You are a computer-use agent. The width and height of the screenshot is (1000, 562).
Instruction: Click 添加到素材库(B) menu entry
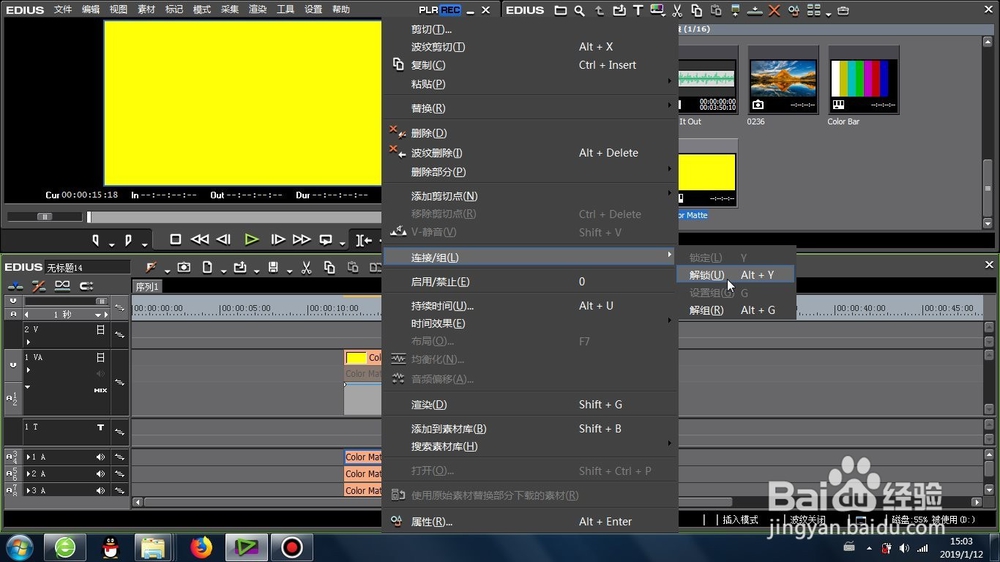tap(529, 429)
